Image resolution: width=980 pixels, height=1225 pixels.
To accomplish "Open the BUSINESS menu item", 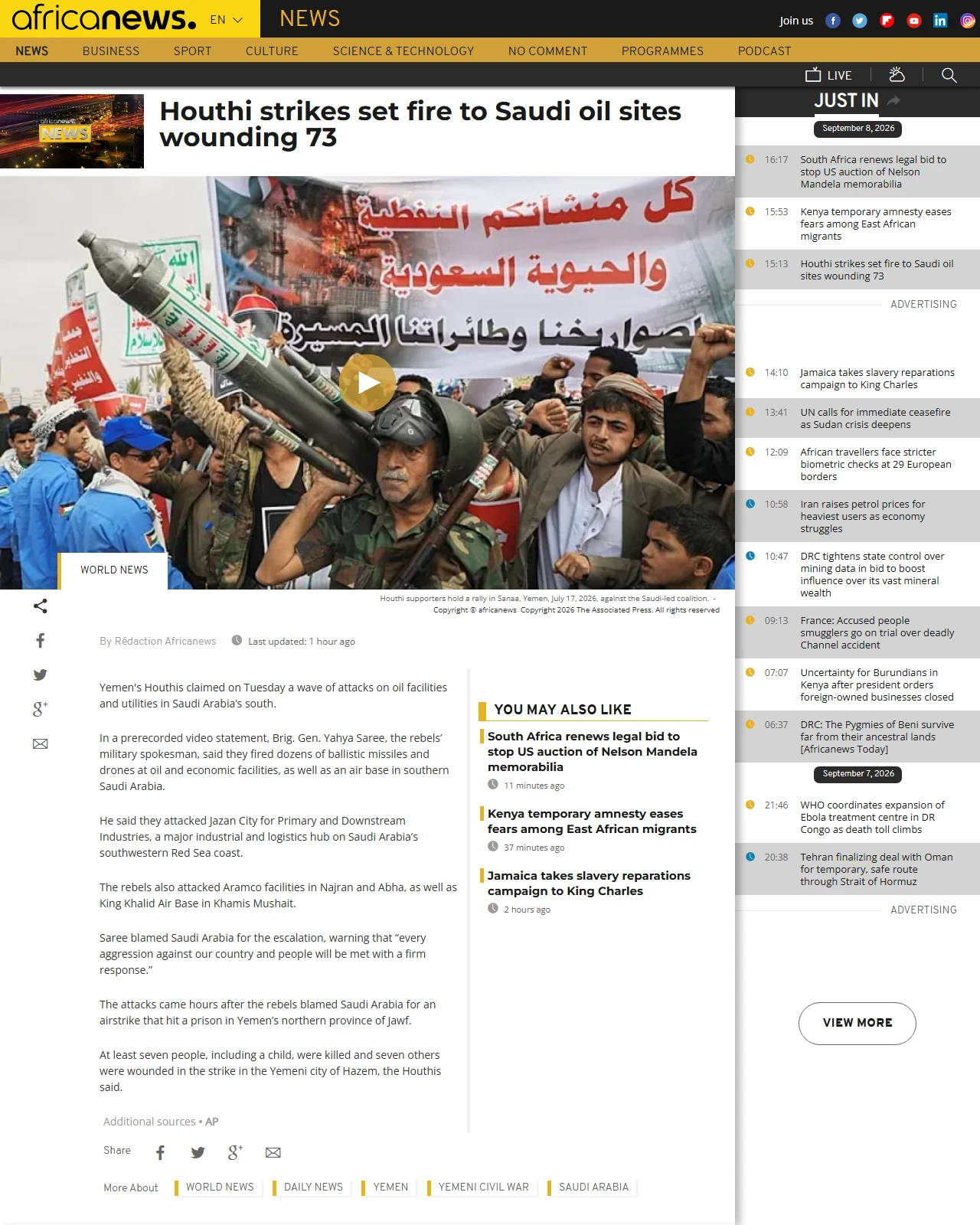I will [x=111, y=51].
